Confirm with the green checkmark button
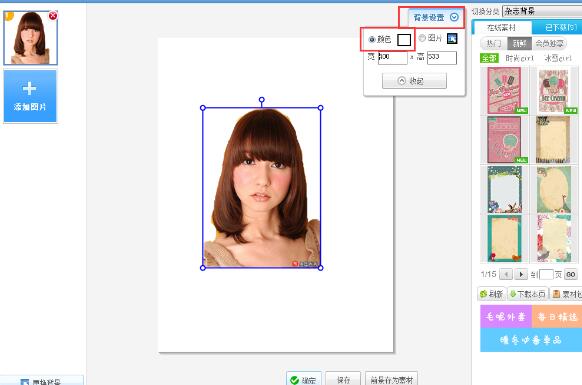Image resolution: width=582 pixels, height=385 pixels. coord(304,379)
